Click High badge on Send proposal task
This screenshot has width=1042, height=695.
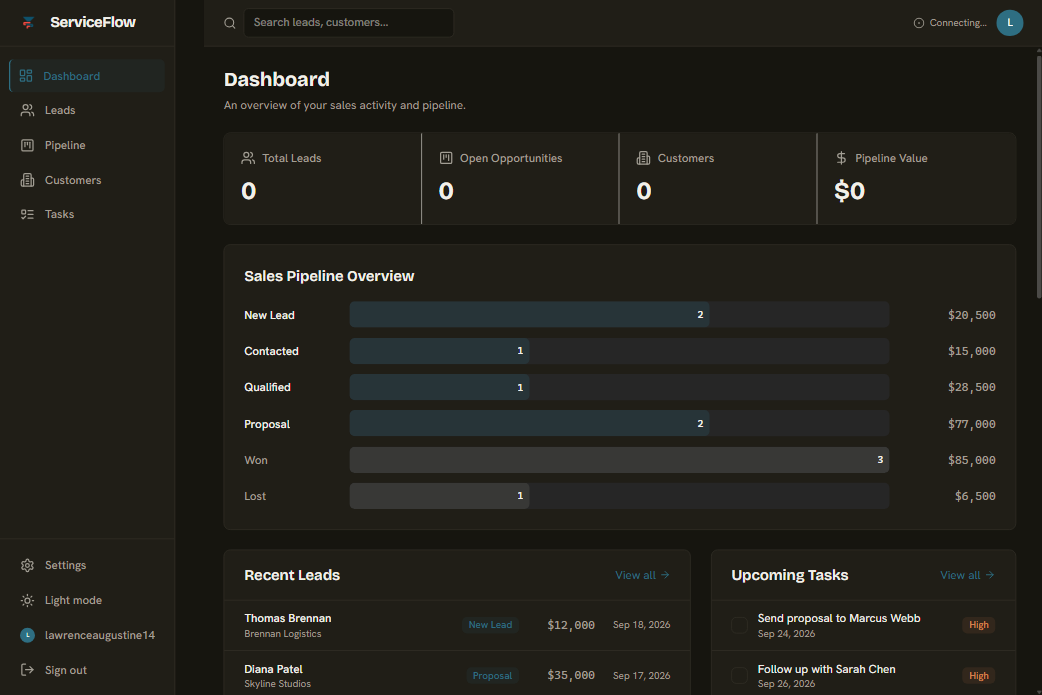pyautogui.click(x=979, y=625)
